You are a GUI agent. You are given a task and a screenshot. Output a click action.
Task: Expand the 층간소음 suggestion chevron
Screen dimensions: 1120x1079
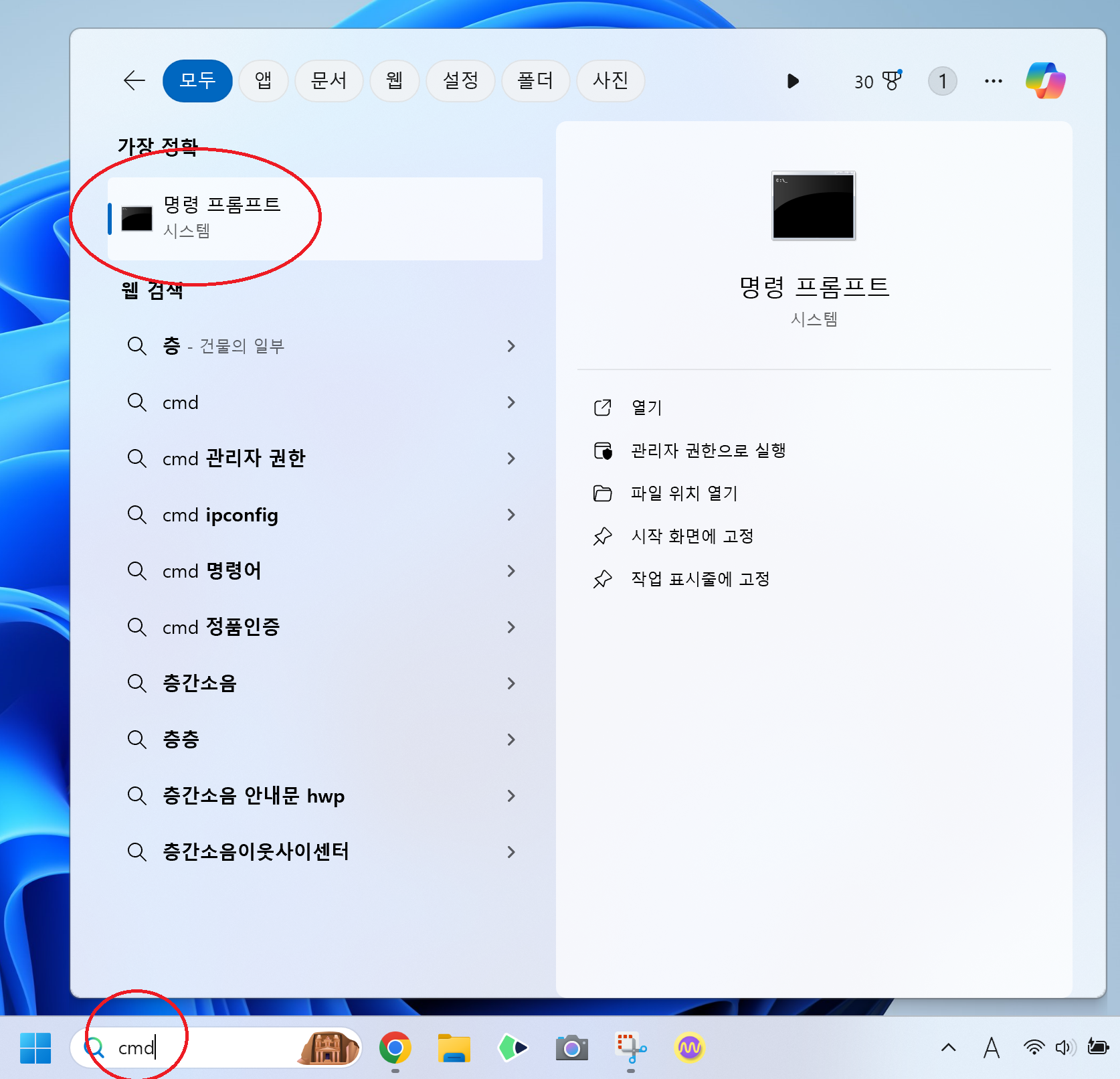pos(511,683)
